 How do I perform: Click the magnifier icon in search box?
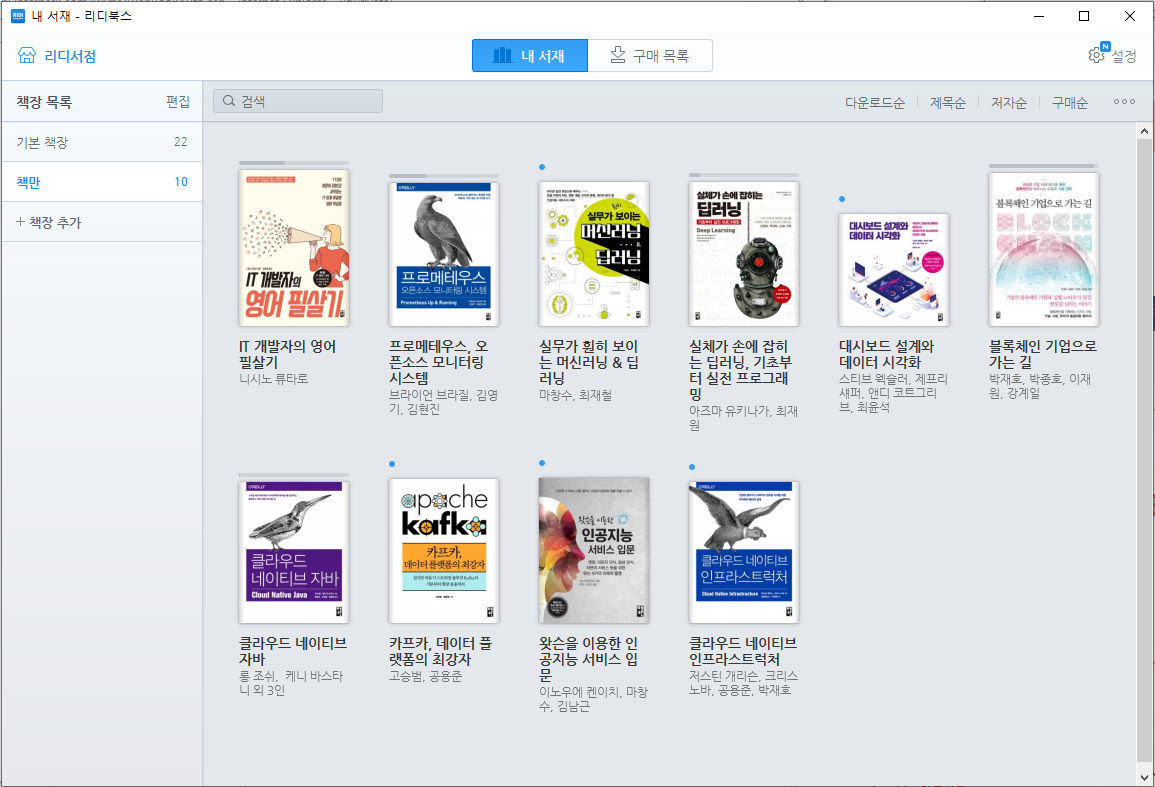(229, 101)
